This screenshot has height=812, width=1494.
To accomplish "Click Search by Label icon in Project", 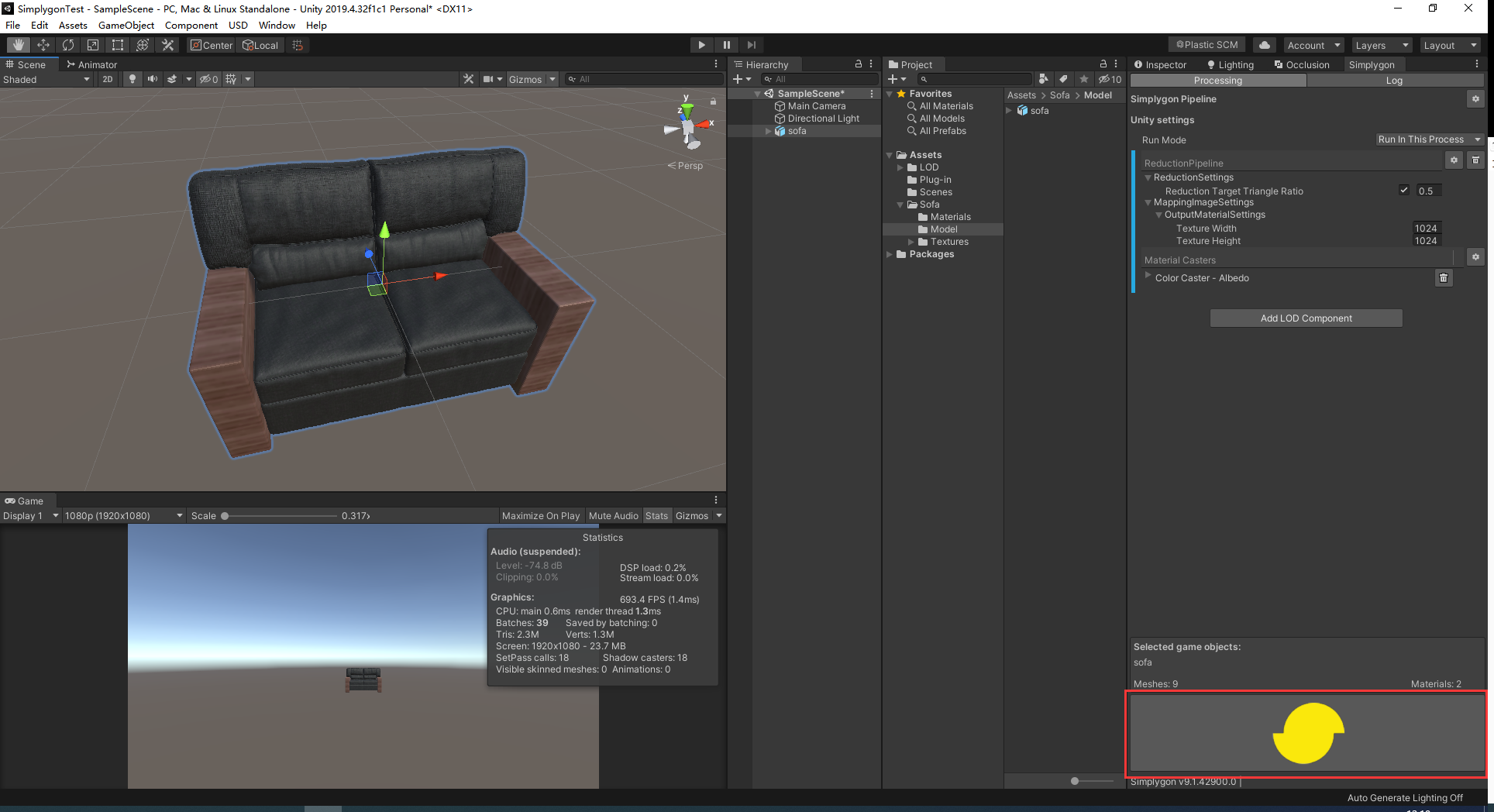I will click(1063, 79).
